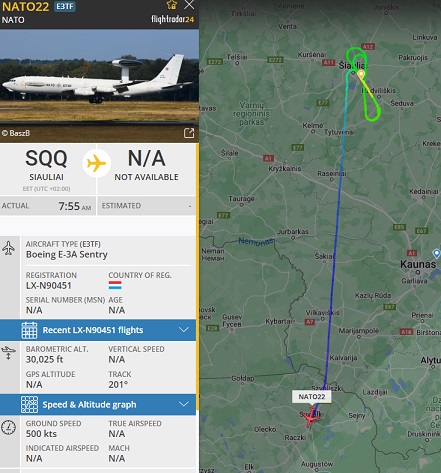Click the calendar icon for recent flights
Image resolution: width=441 pixels, height=473 pixels.
tap(29, 330)
